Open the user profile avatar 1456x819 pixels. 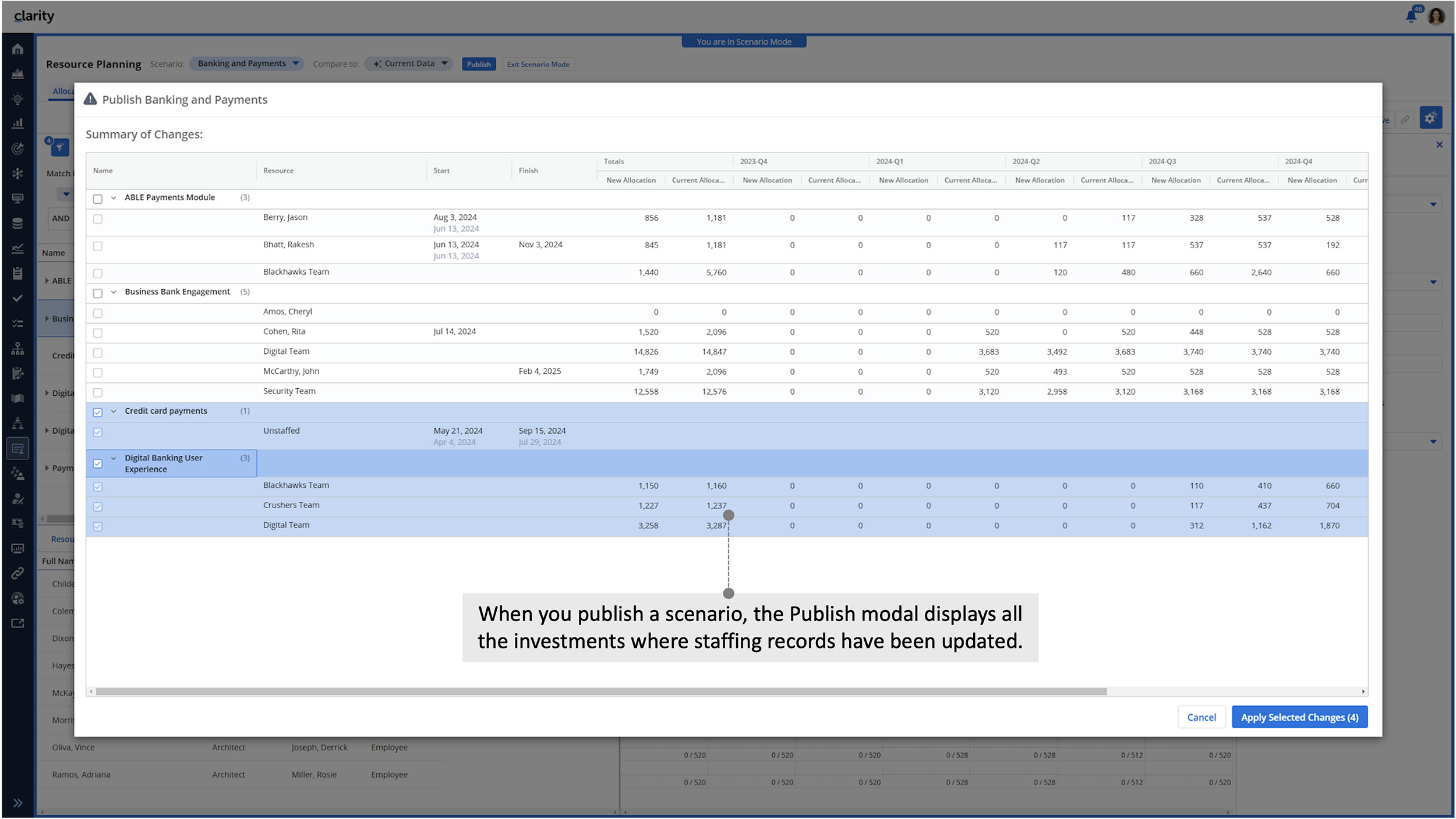point(1437,16)
